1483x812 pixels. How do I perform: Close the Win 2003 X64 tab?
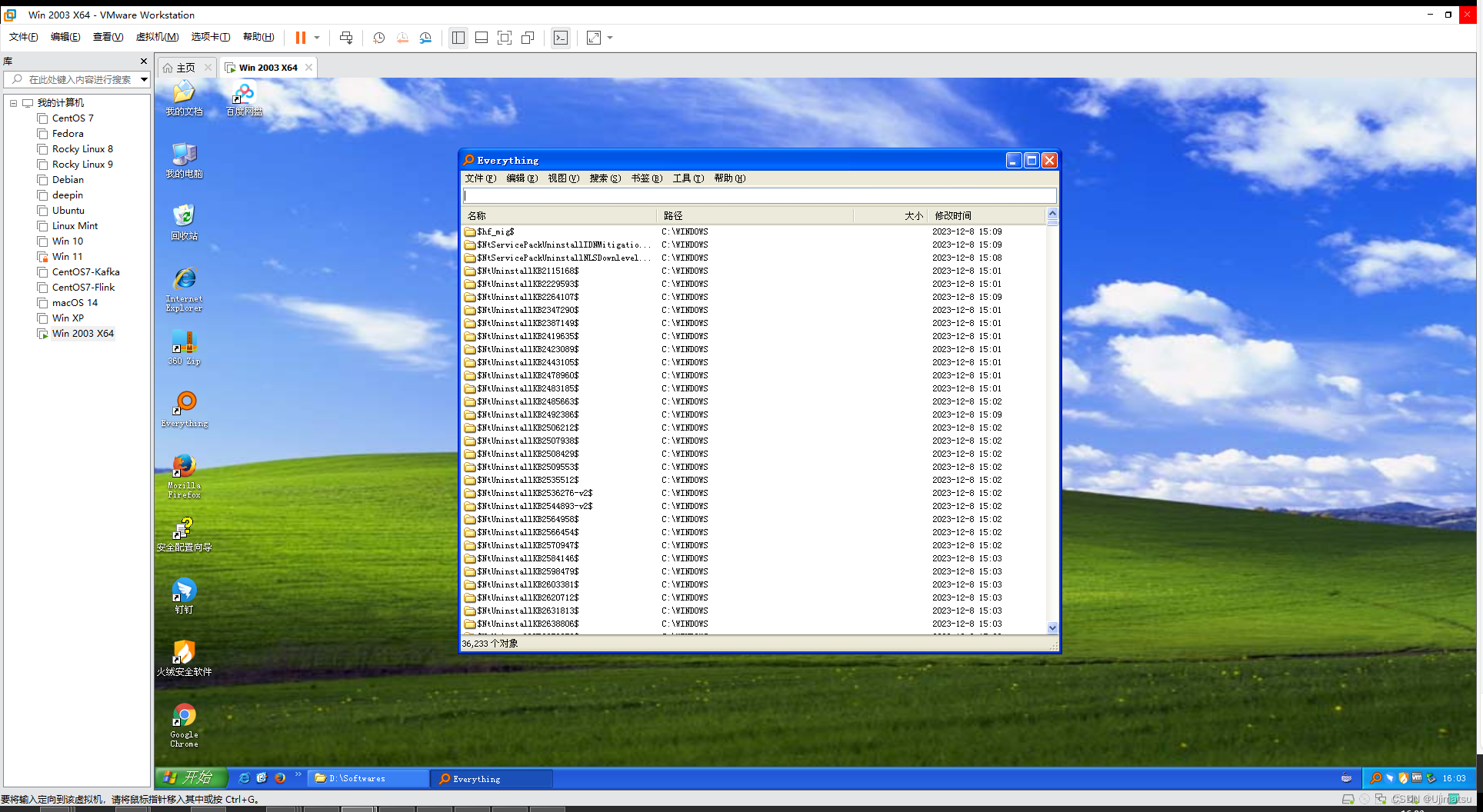point(308,68)
